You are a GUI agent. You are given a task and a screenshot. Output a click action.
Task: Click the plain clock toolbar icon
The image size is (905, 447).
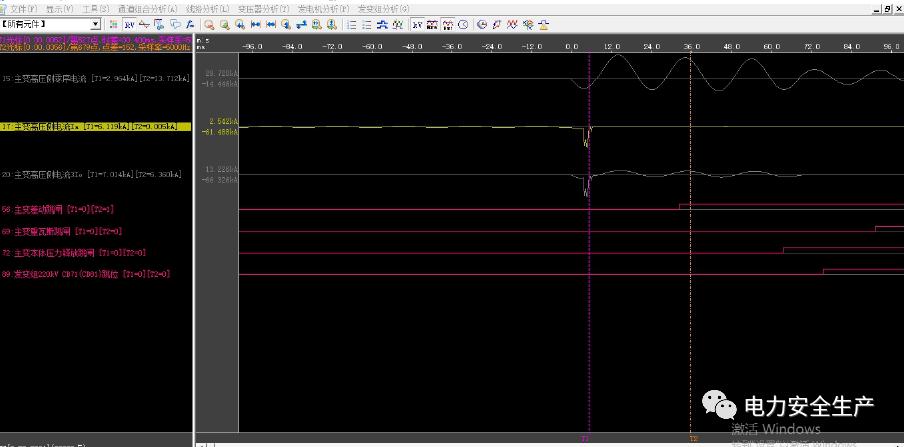(x=463, y=24)
